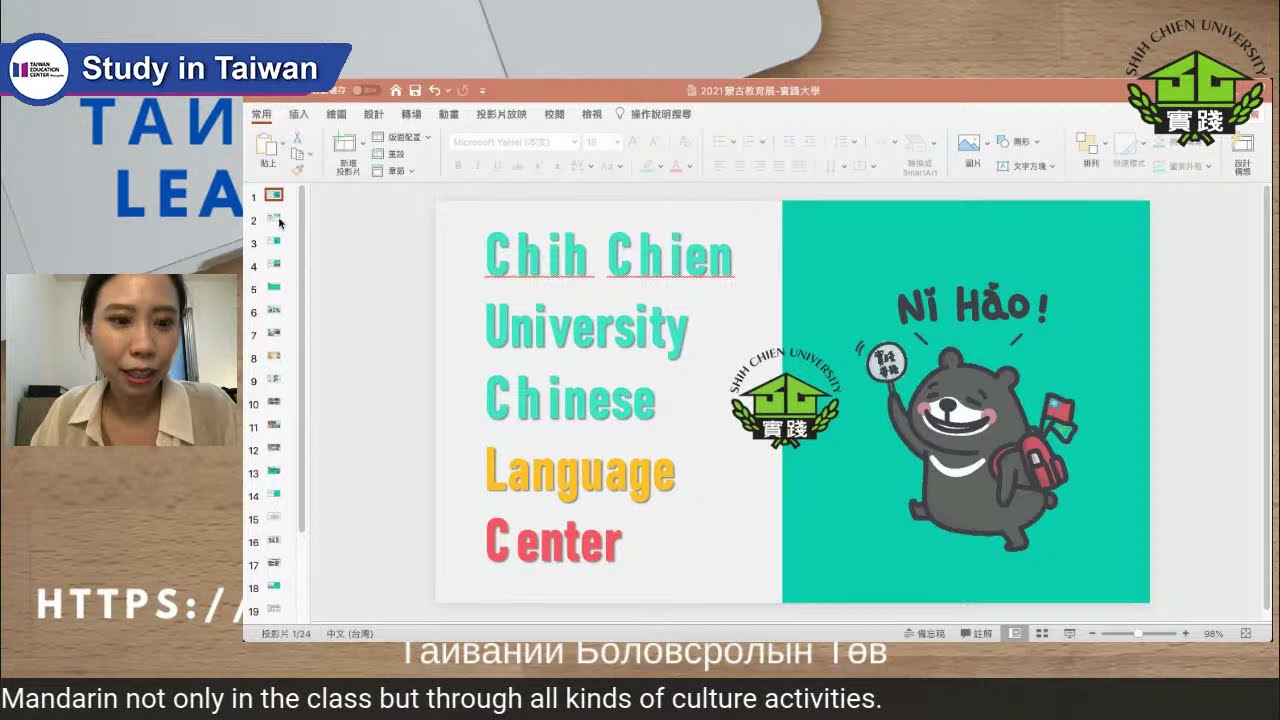This screenshot has width=1280, height=720.
Task: Click the Cut scissors icon
Action: [297, 138]
